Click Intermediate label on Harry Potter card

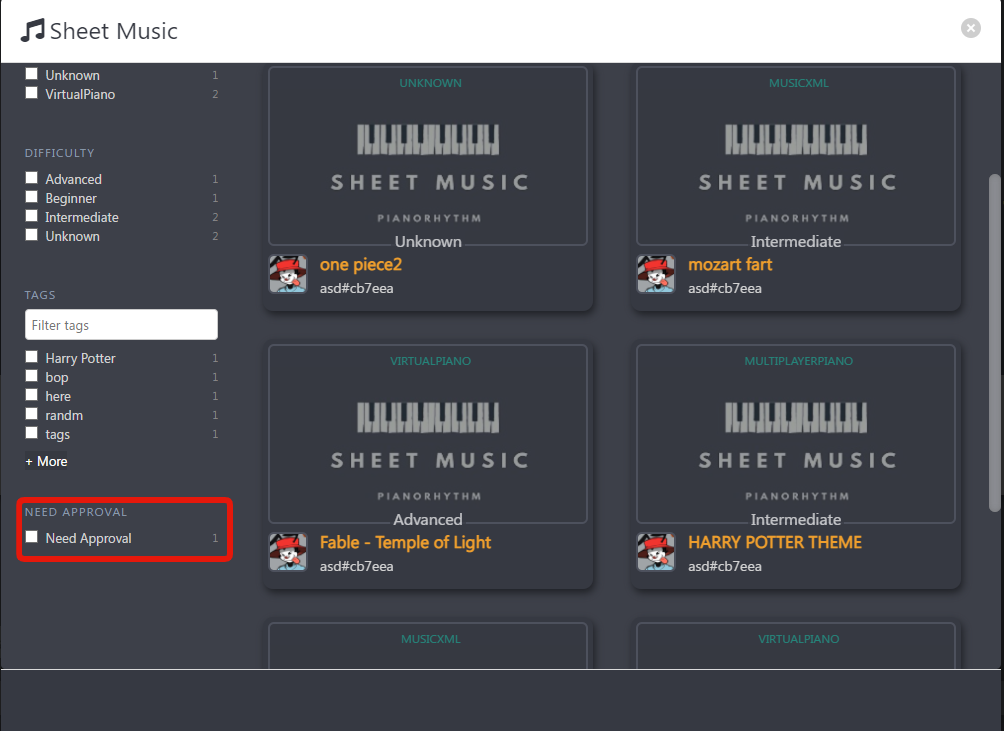tap(796, 519)
